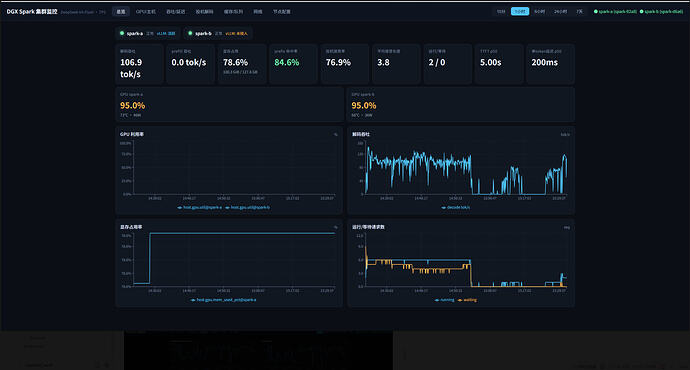Click the 84.6% green metric card
The image size is (690, 370).
293,64
